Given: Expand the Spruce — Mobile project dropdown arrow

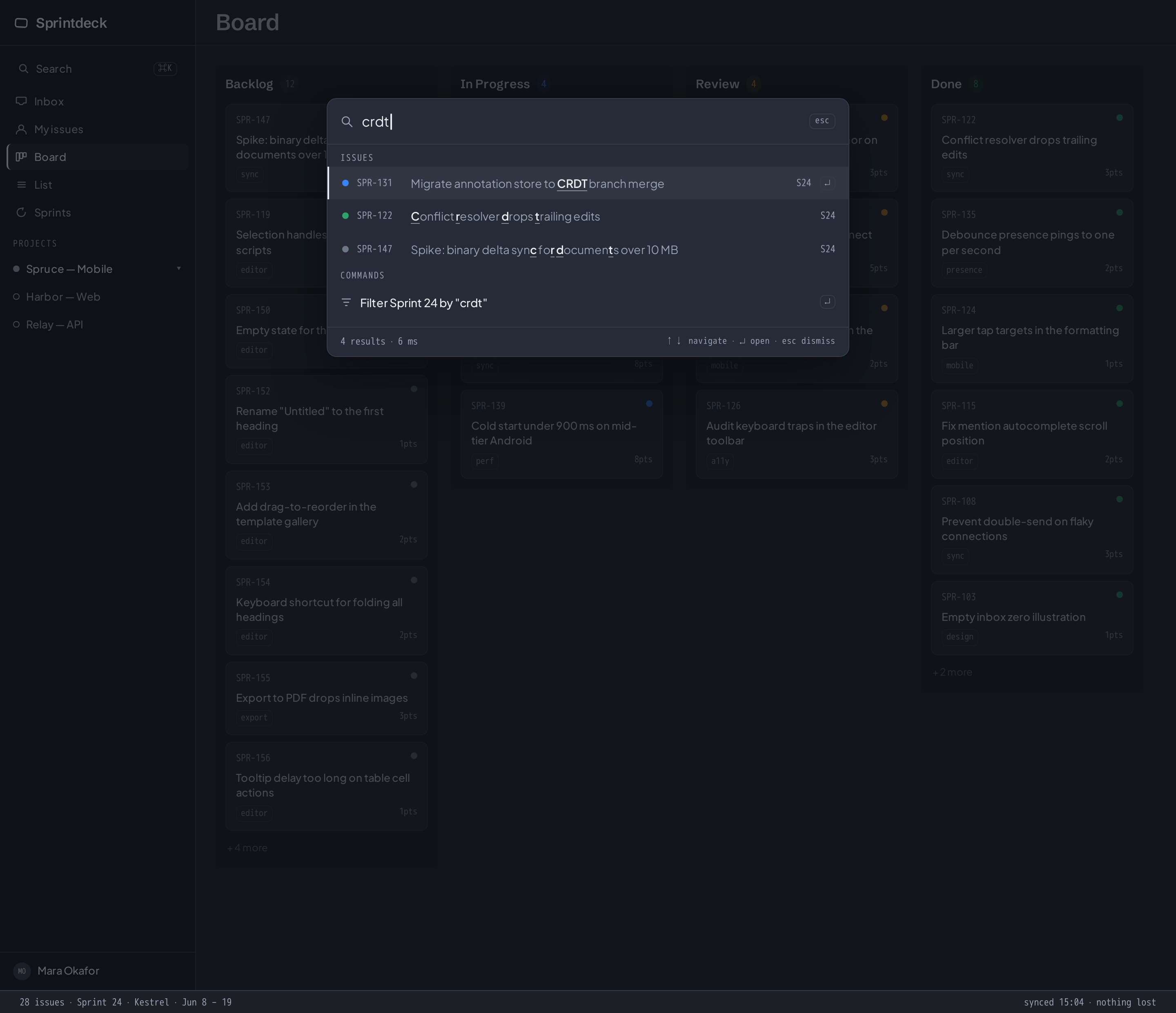Looking at the screenshot, I should click(x=179, y=269).
